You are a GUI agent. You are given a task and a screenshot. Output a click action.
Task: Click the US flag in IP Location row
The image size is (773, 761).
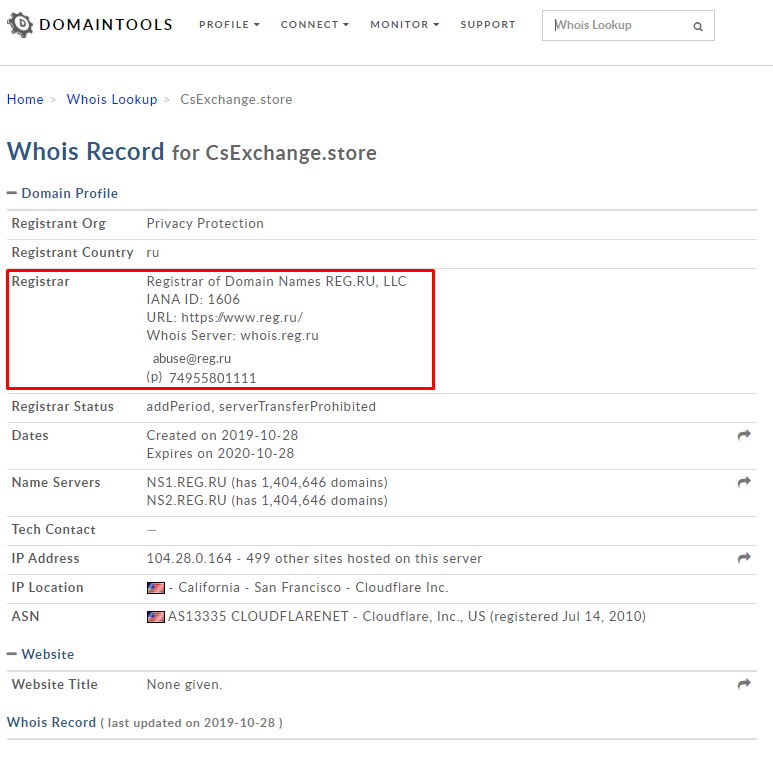[156, 588]
